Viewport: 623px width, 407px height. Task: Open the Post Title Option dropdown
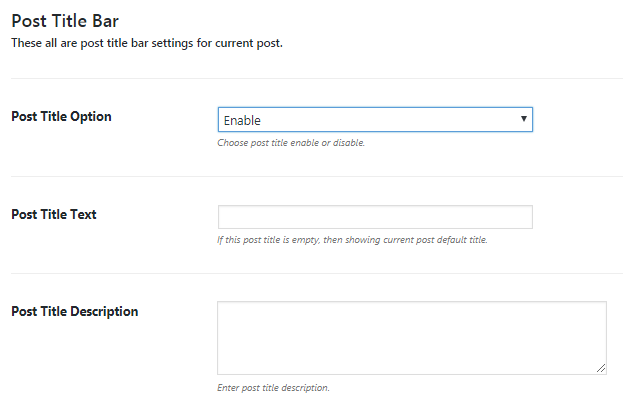374,120
